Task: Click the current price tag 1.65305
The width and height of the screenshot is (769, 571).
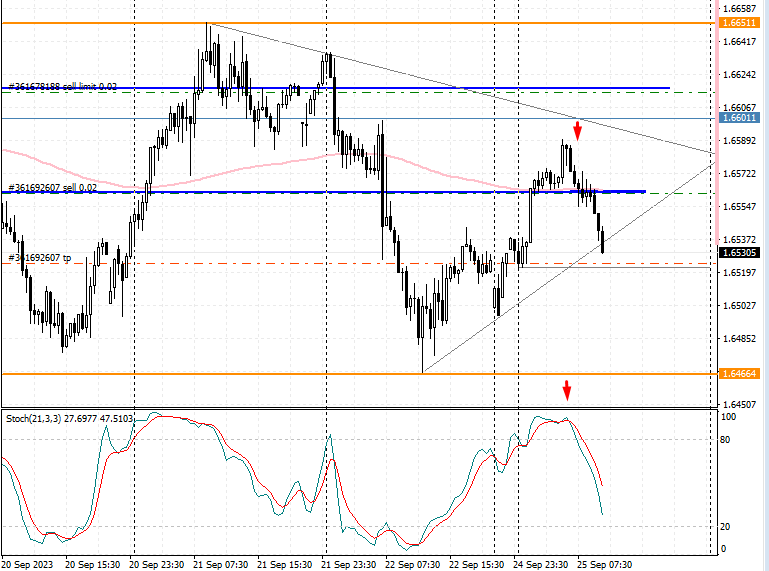Action: click(x=739, y=253)
